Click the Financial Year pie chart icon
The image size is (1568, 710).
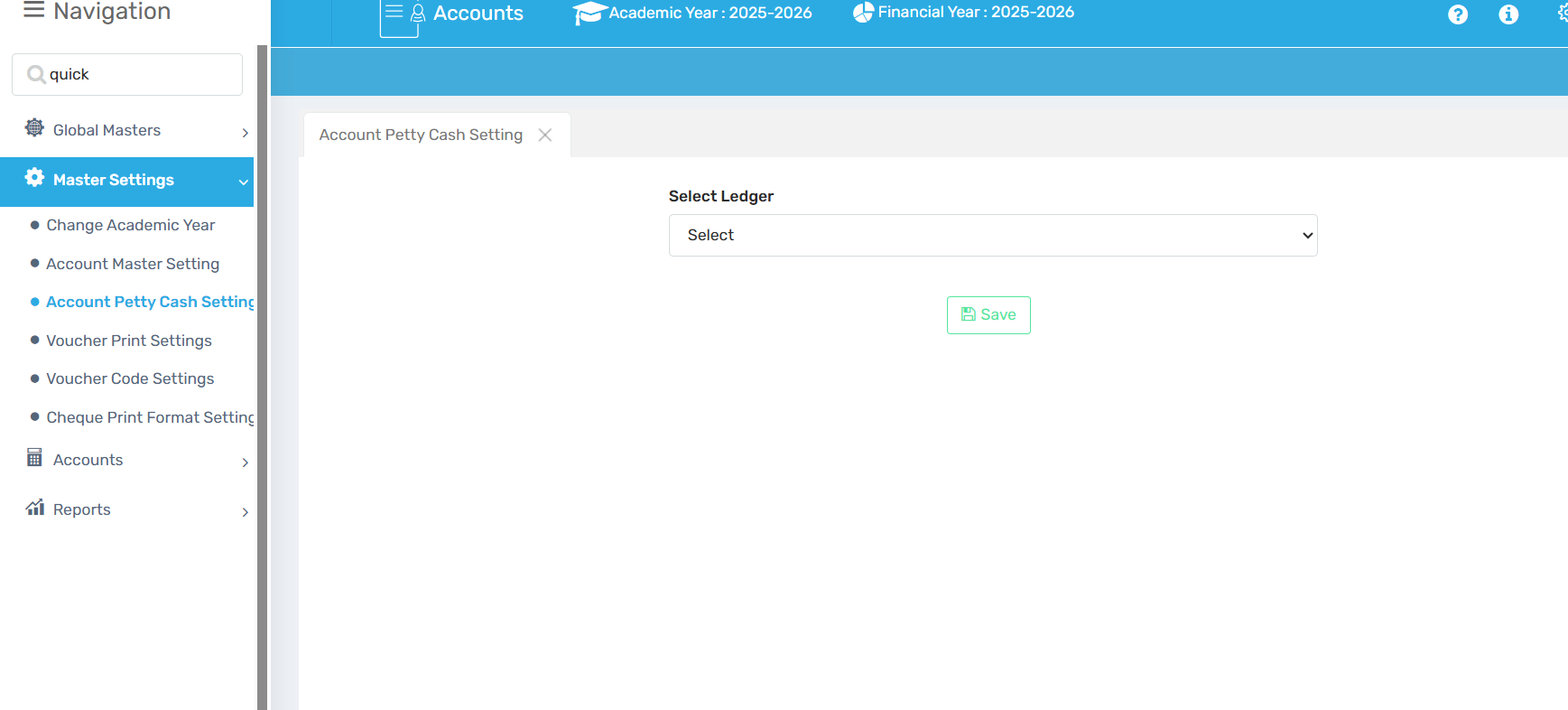(x=864, y=13)
